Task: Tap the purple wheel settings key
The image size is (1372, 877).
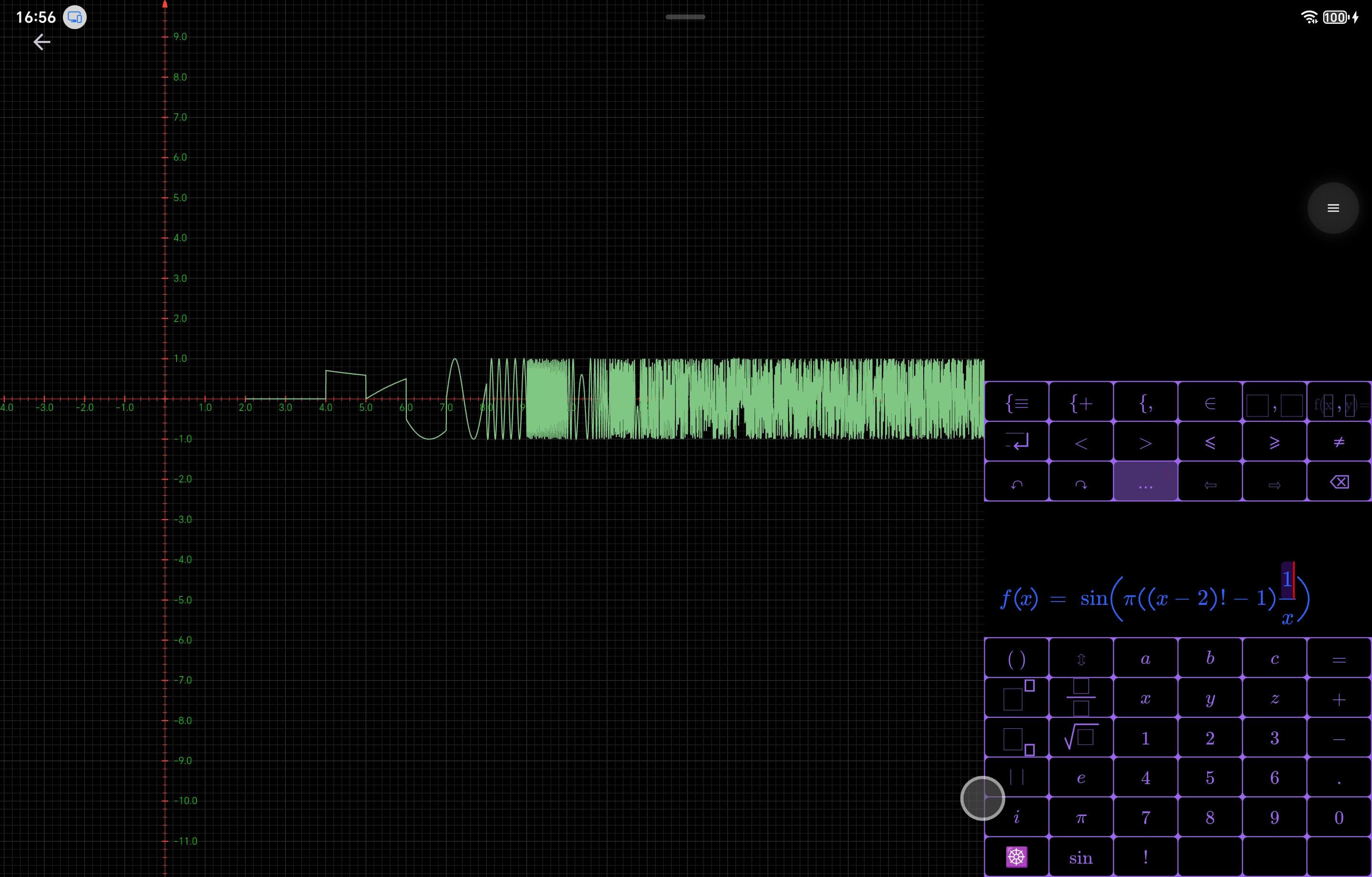Action: click(1017, 857)
